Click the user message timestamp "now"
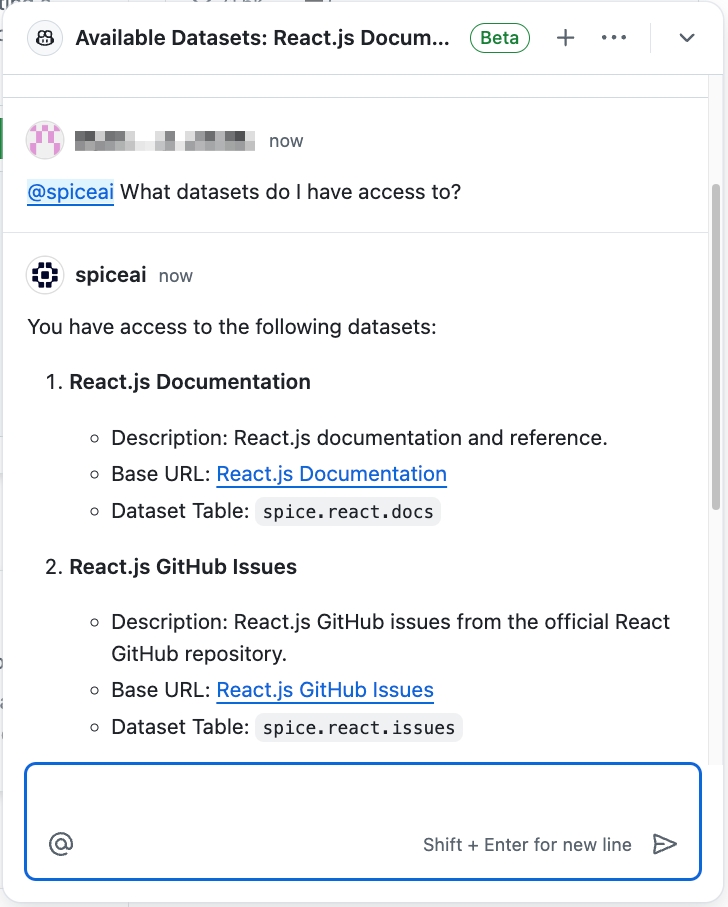 286,141
